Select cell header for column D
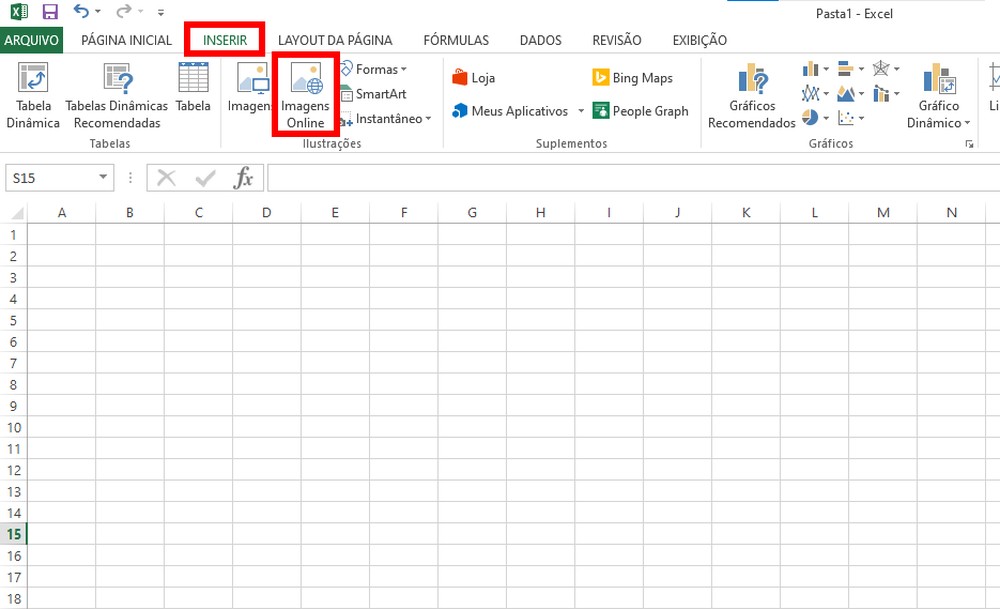 266,212
